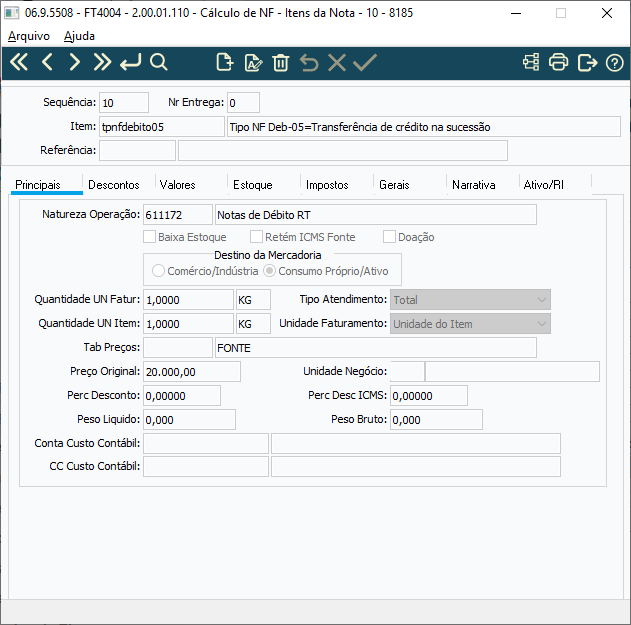Screen dimensions: 631x625
Task: Minimize the Cálculo de NF window
Action: click(x=516, y=13)
